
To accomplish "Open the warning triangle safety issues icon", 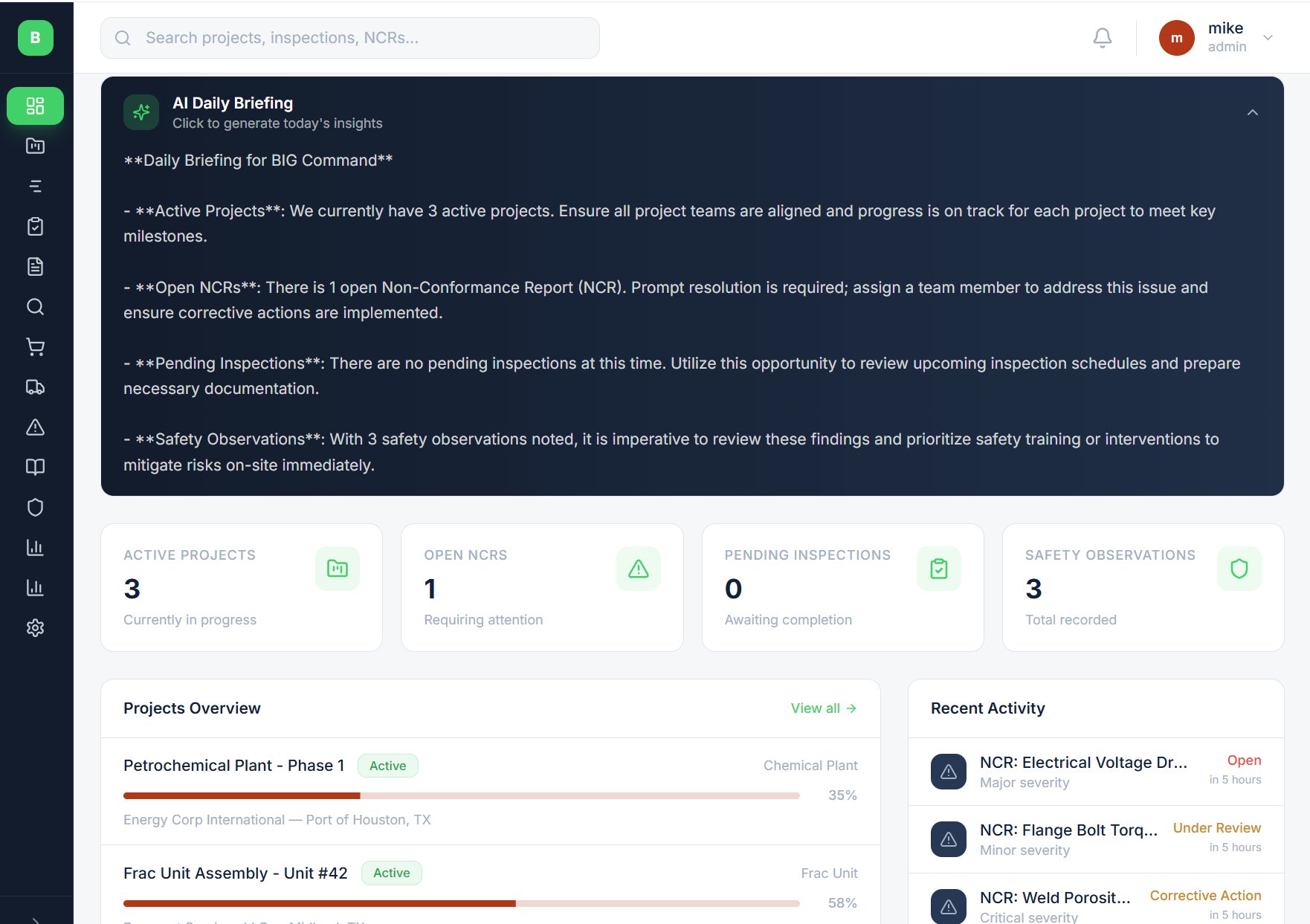I will (35, 427).
